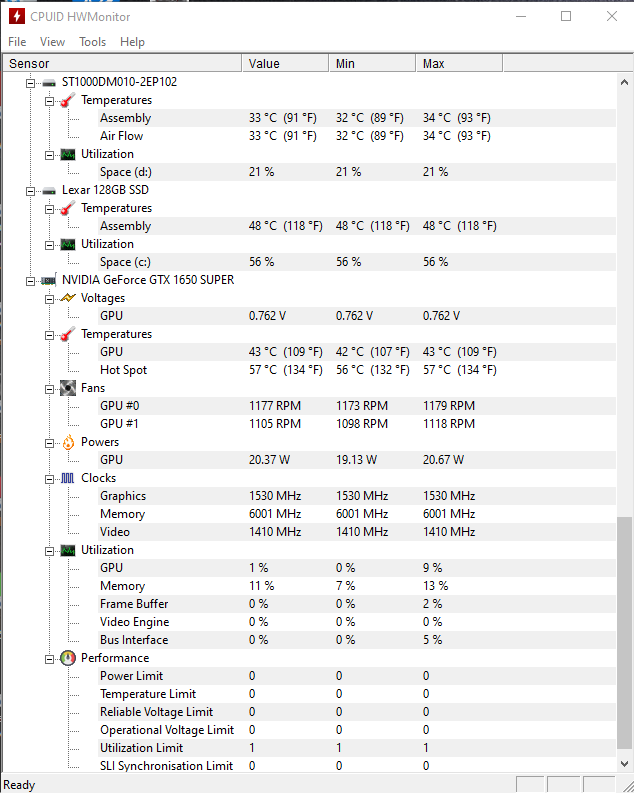The width and height of the screenshot is (634, 793).
Task: Click the Clocks waveform icon
Action: click(x=68, y=478)
